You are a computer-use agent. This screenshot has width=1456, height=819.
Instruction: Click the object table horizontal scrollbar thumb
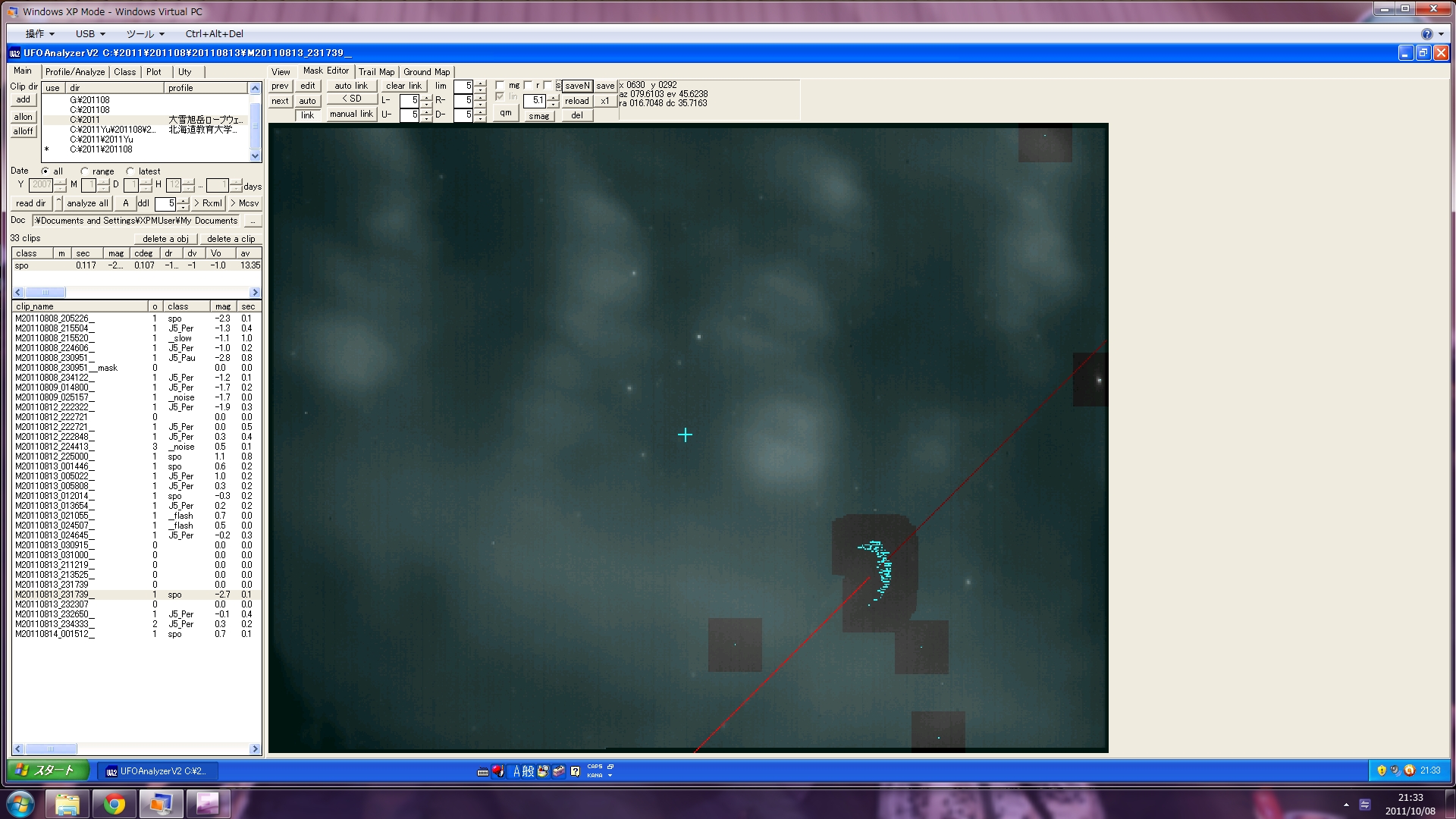point(45,293)
